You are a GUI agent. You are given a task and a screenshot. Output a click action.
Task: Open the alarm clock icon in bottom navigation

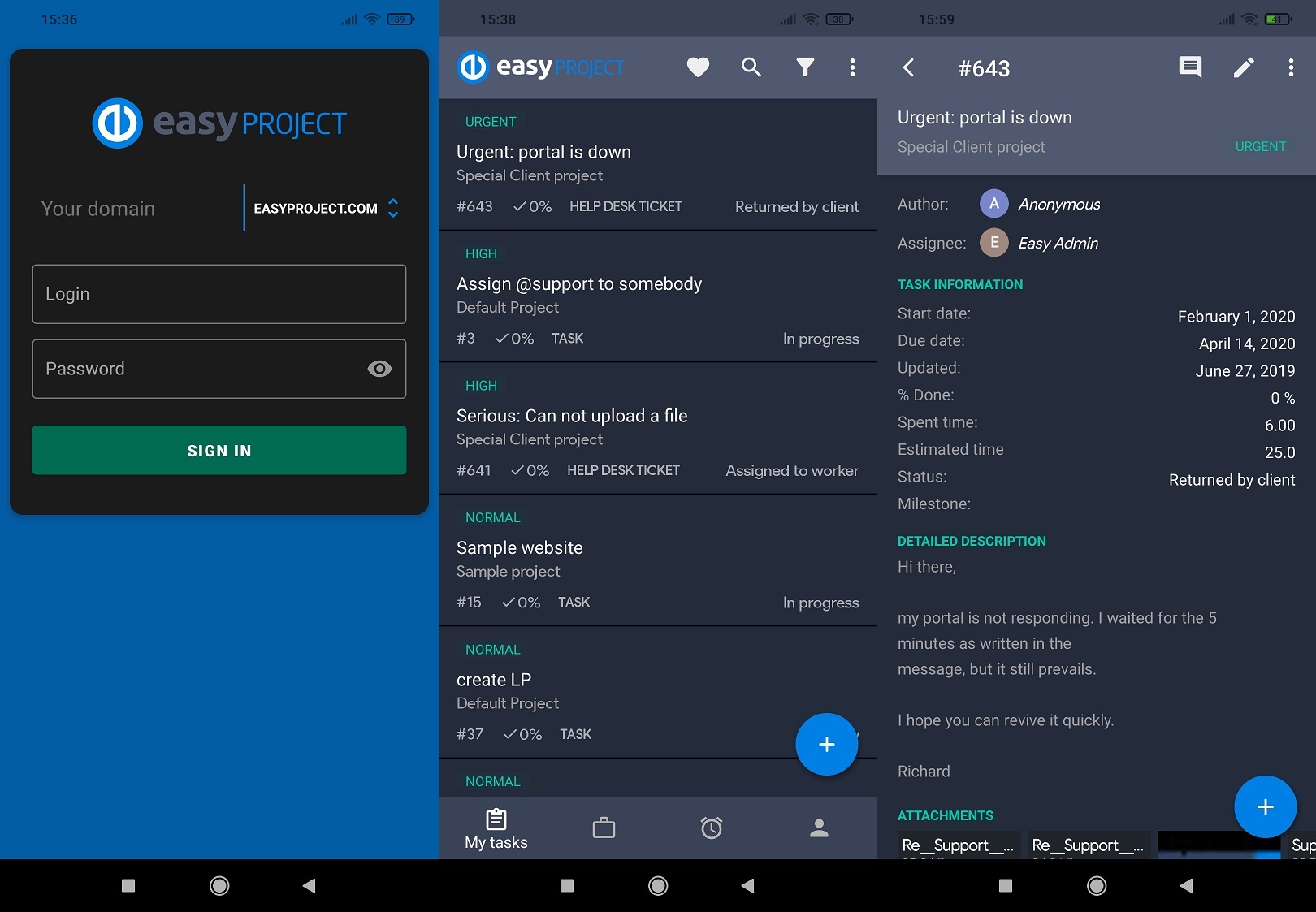tap(711, 828)
